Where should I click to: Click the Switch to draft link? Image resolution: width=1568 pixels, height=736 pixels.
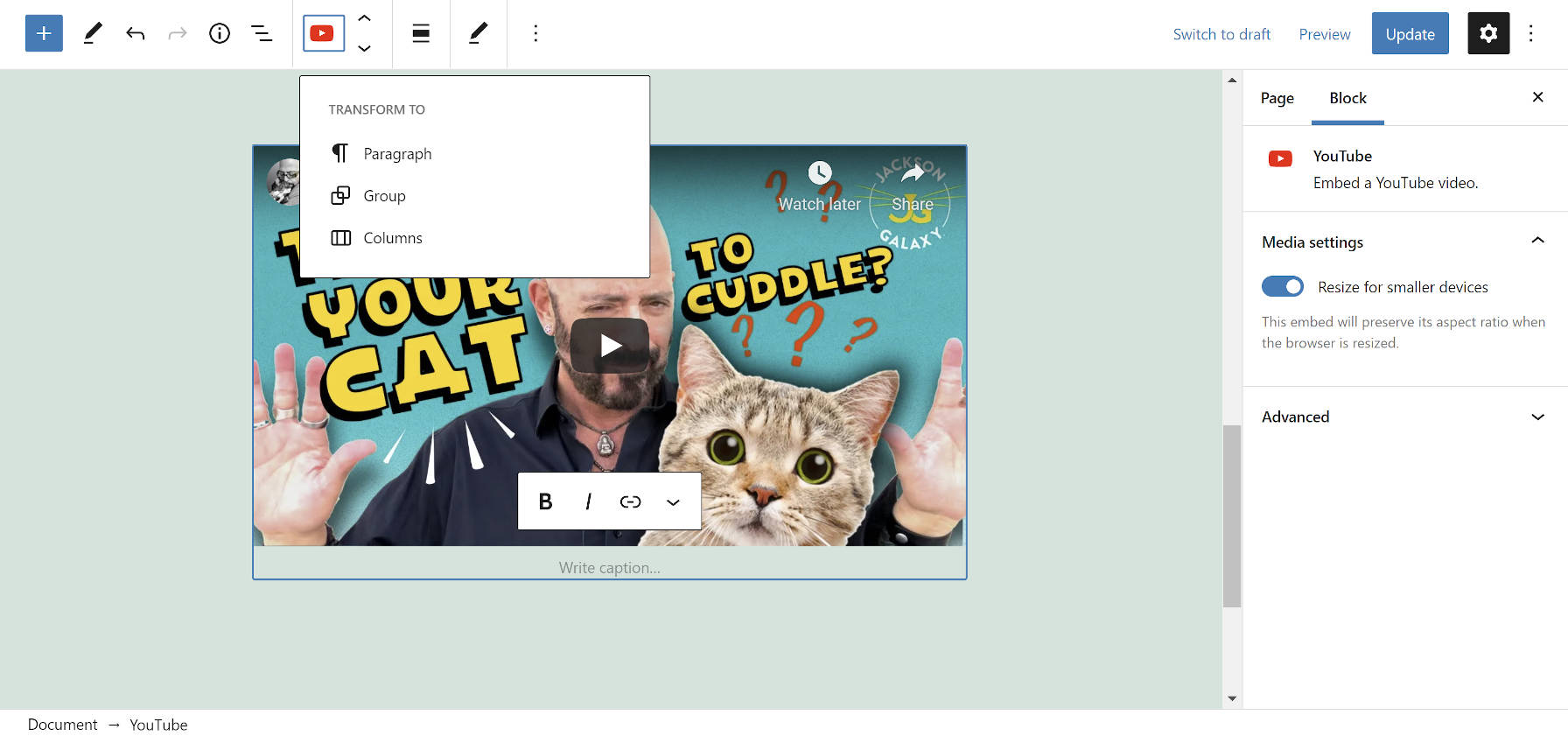tap(1221, 34)
